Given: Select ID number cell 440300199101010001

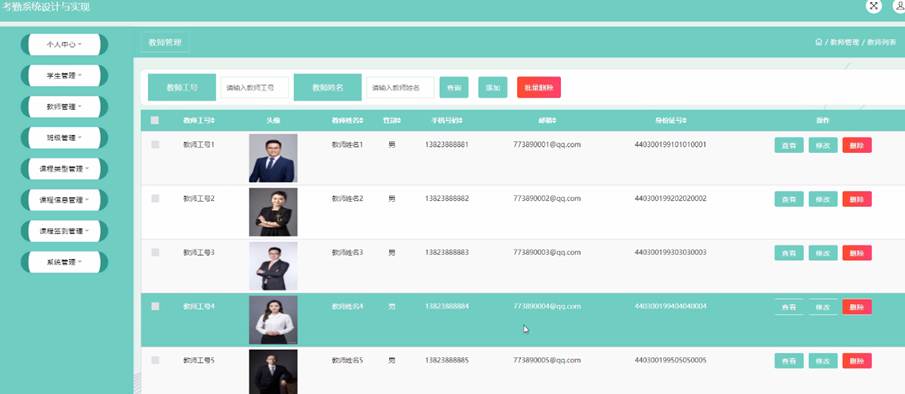Looking at the screenshot, I should click(x=670, y=145).
